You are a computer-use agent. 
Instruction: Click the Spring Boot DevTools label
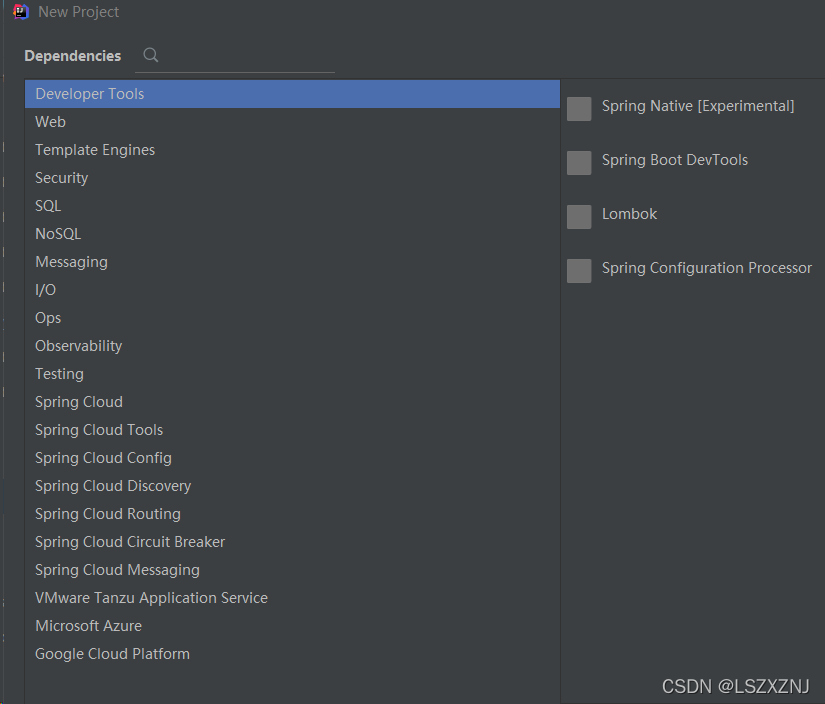point(675,160)
